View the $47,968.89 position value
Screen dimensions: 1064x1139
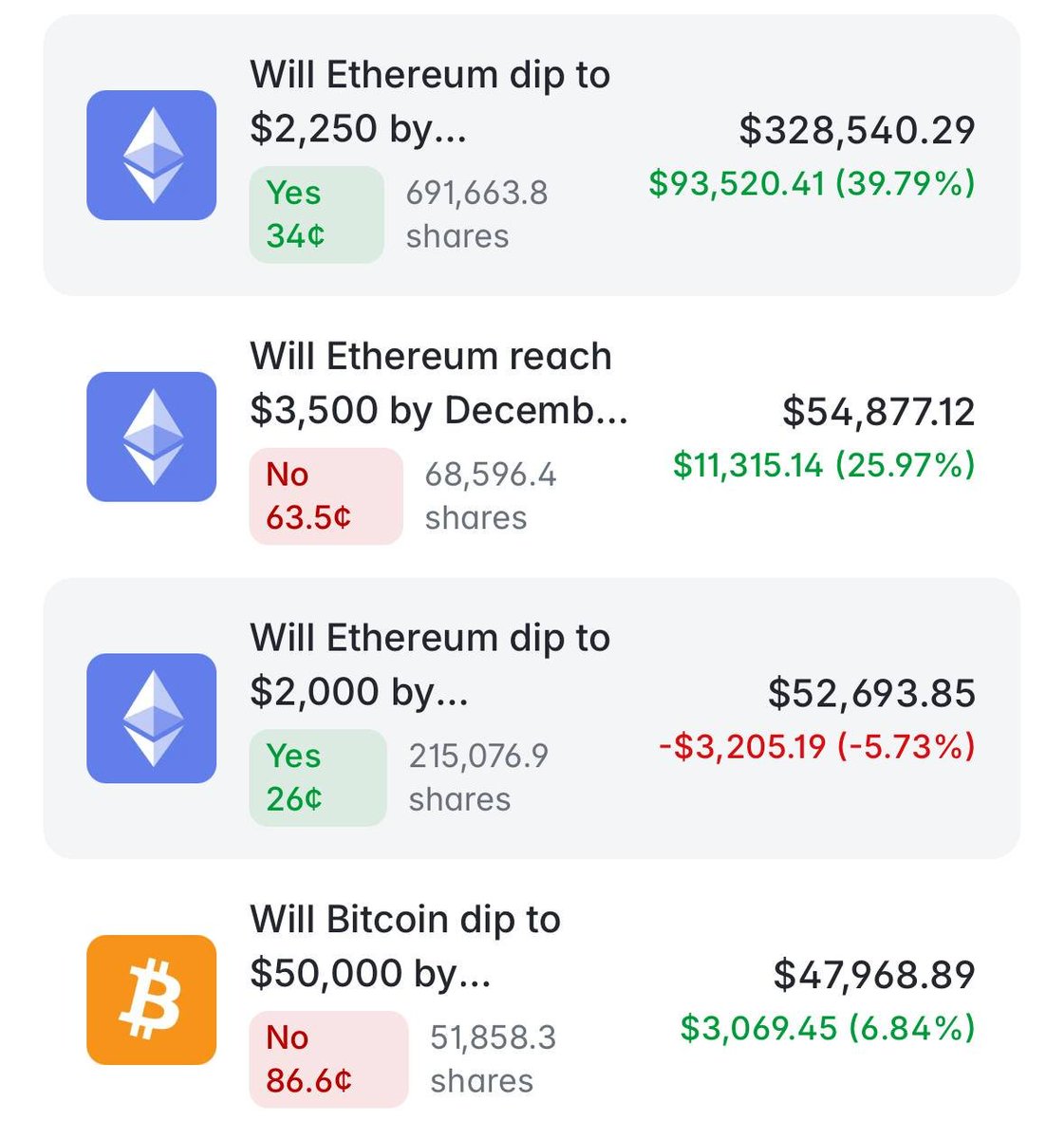pyautogui.click(x=874, y=975)
